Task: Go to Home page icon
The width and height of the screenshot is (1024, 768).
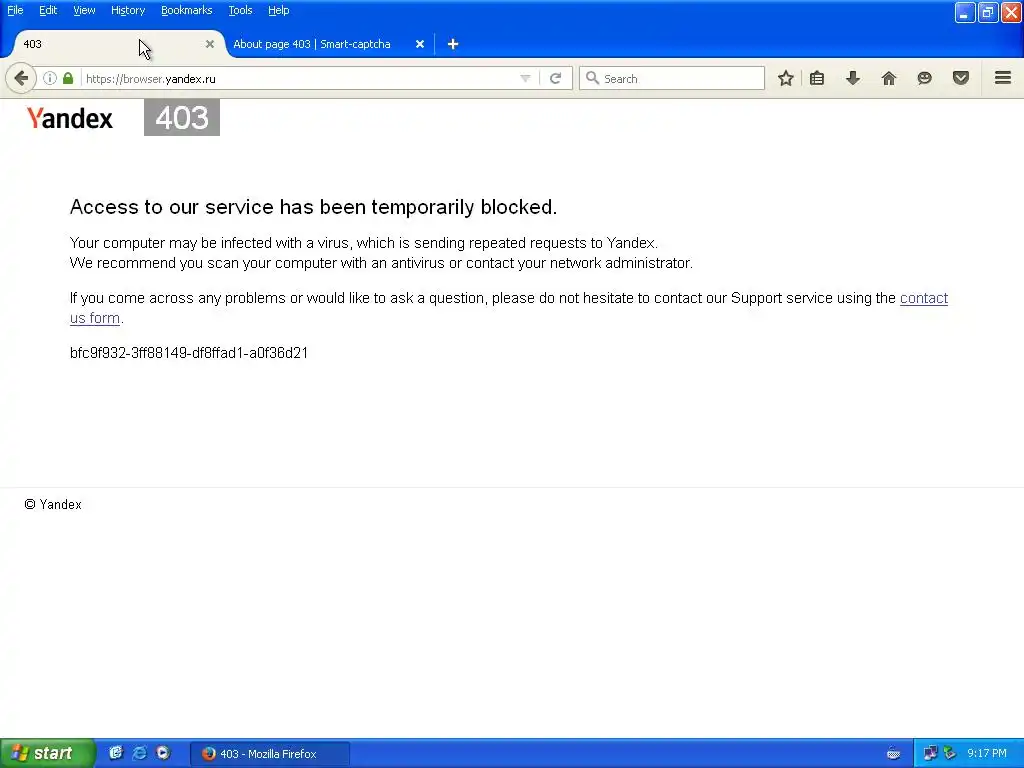Action: (888, 78)
